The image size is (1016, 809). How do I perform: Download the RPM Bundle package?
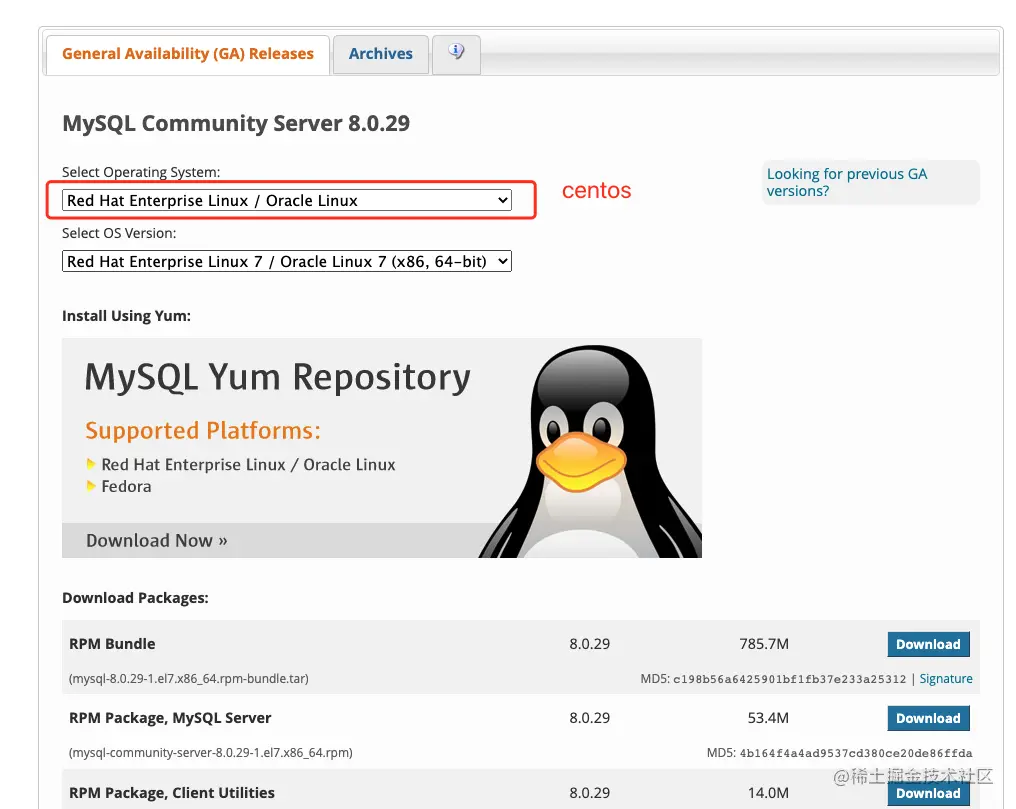(928, 644)
